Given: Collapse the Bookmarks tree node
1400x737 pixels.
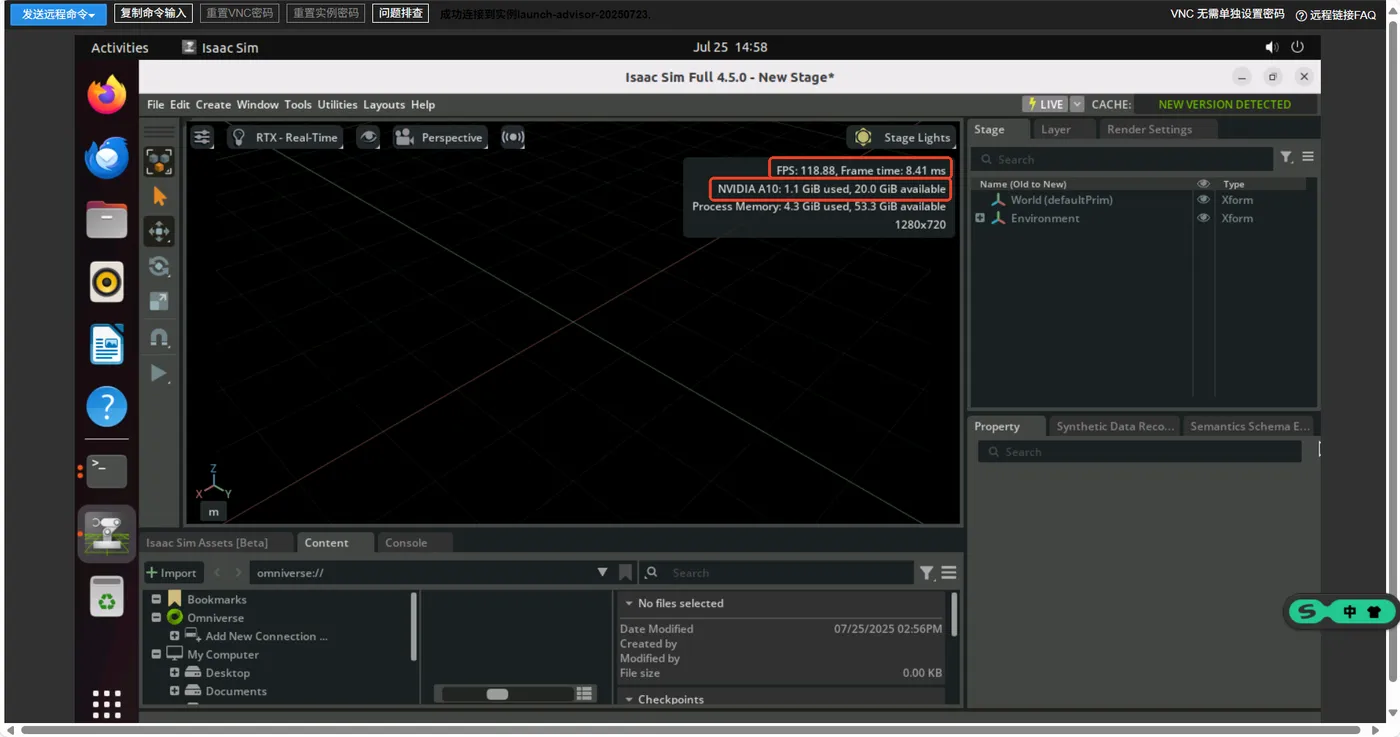Looking at the screenshot, I should (156, 599).
